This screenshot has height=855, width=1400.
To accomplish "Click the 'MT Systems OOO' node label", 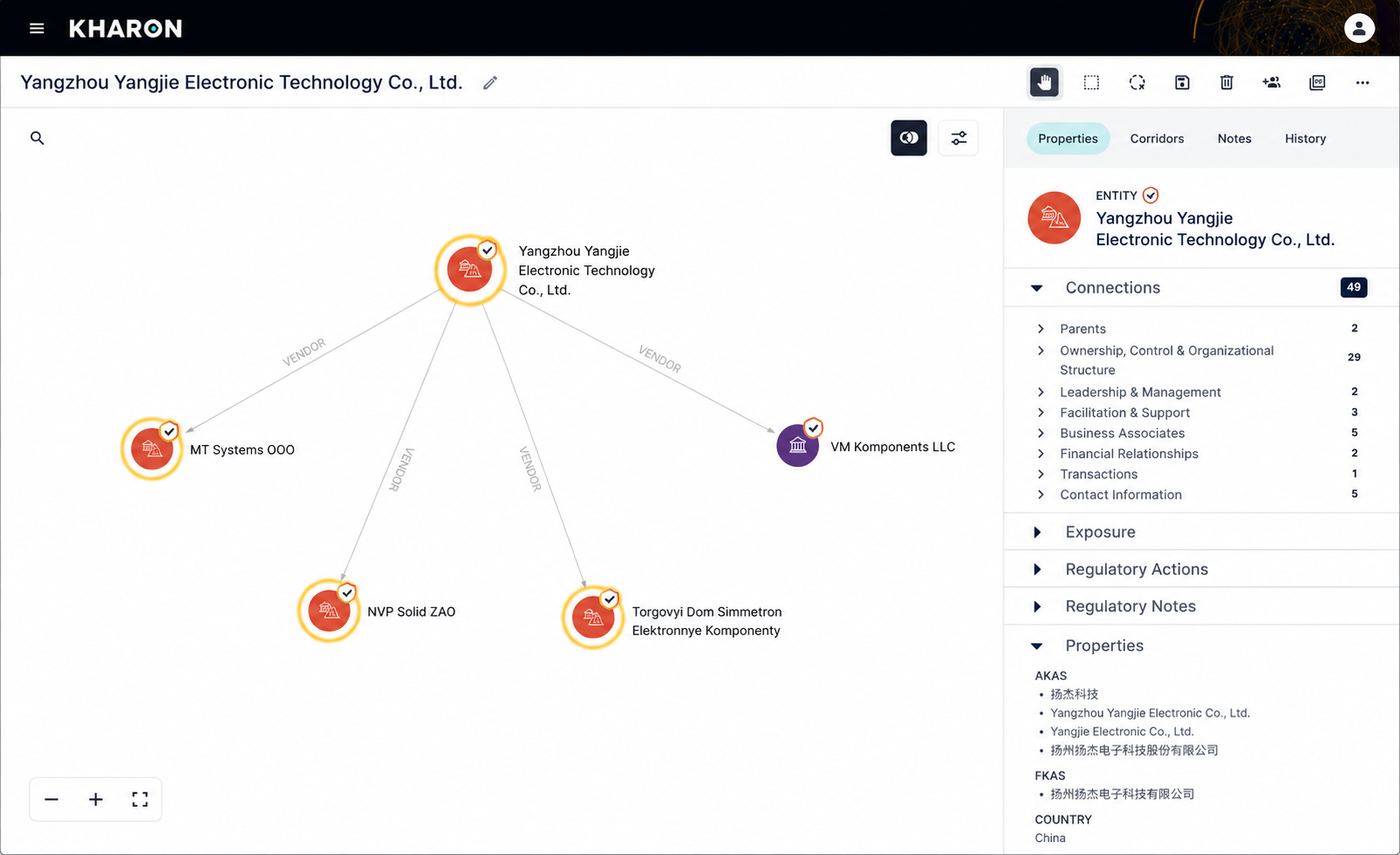I will click(x=242, y=450).
